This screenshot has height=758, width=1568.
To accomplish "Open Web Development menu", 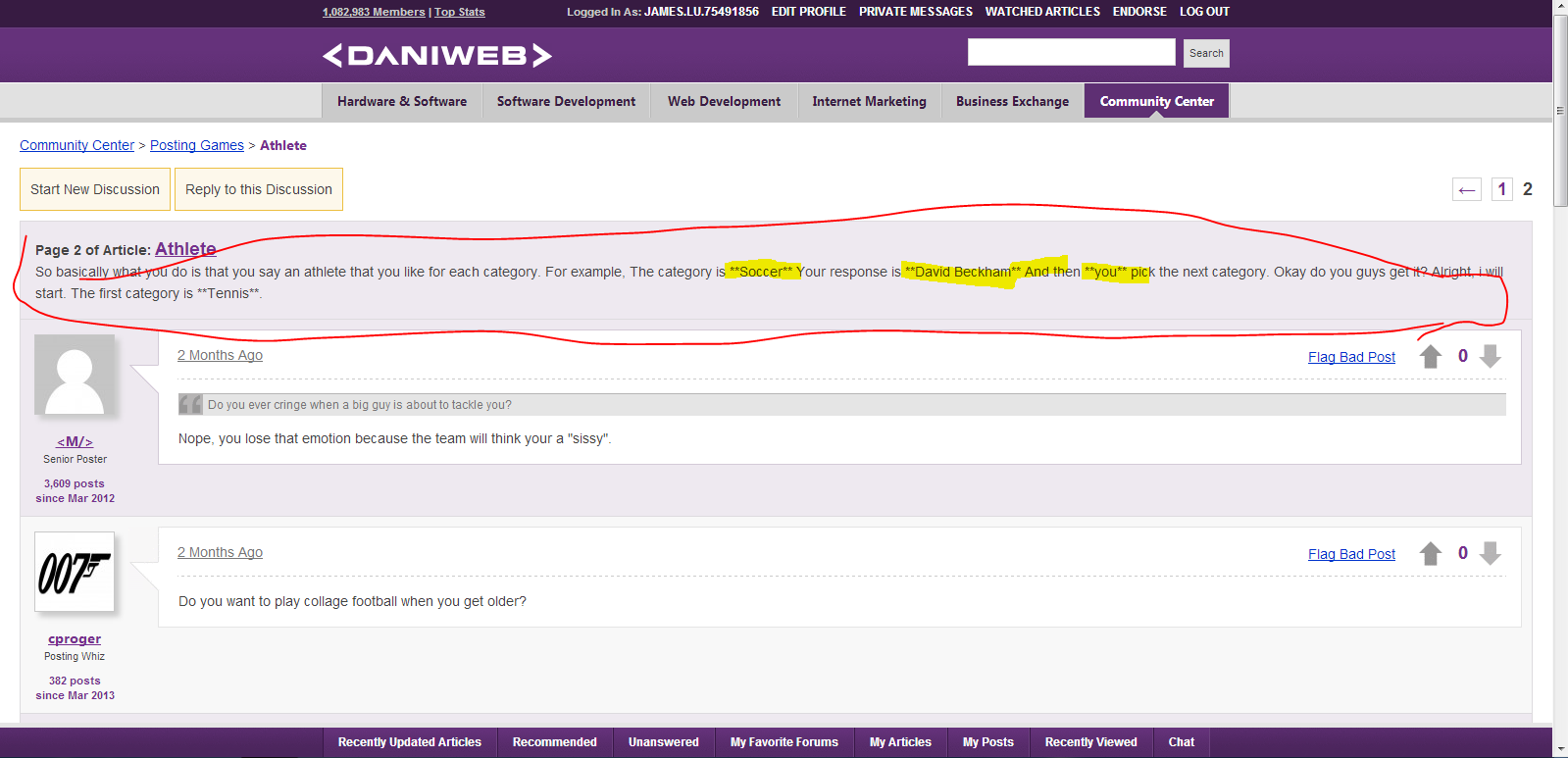I will click(724, 101).
